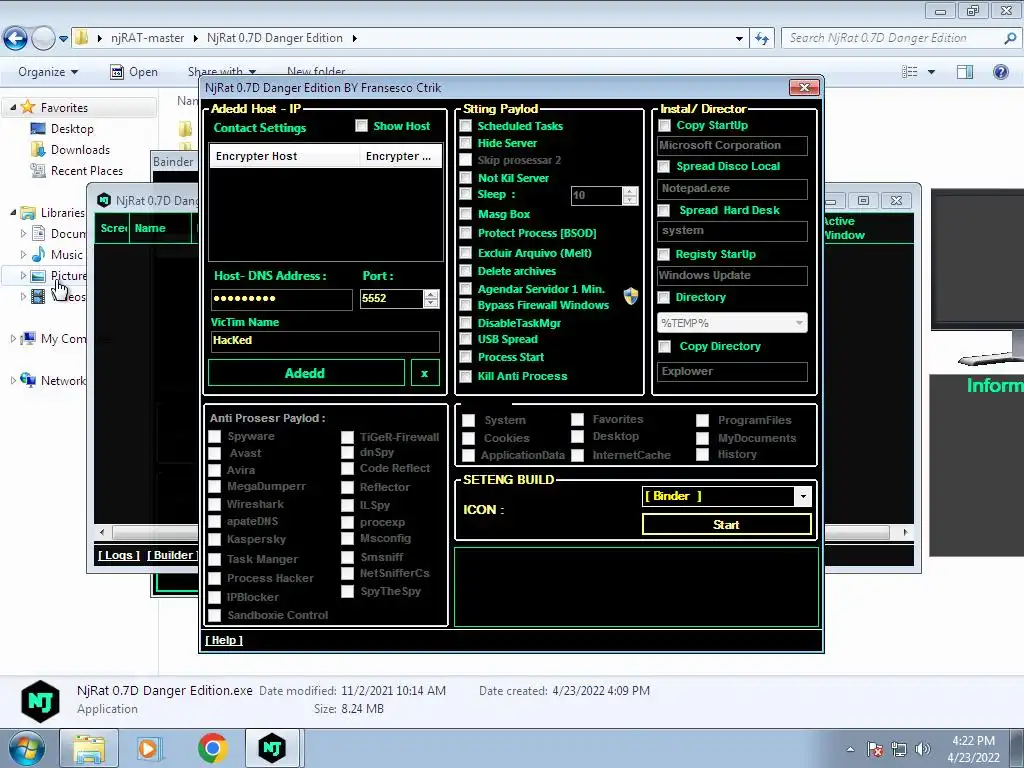Expand the Music library node
Viewport: 1024px width, 768px height.
24,254
